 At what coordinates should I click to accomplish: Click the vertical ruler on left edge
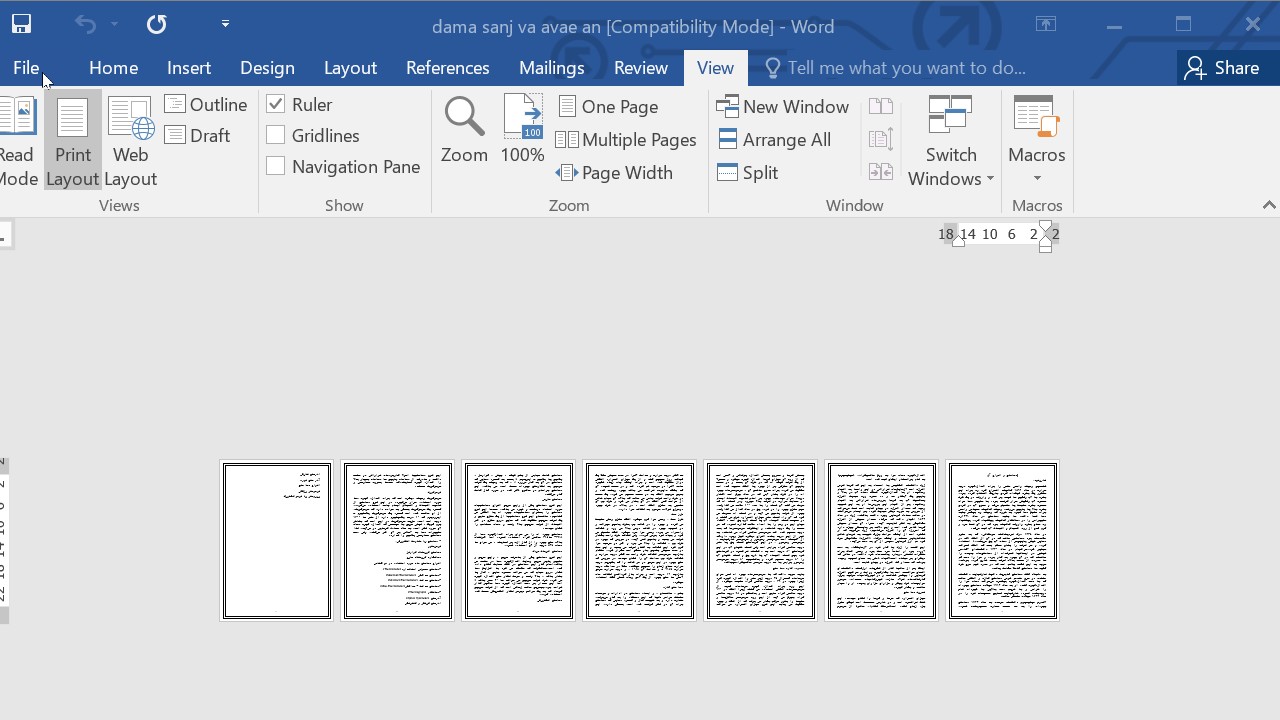4,540
